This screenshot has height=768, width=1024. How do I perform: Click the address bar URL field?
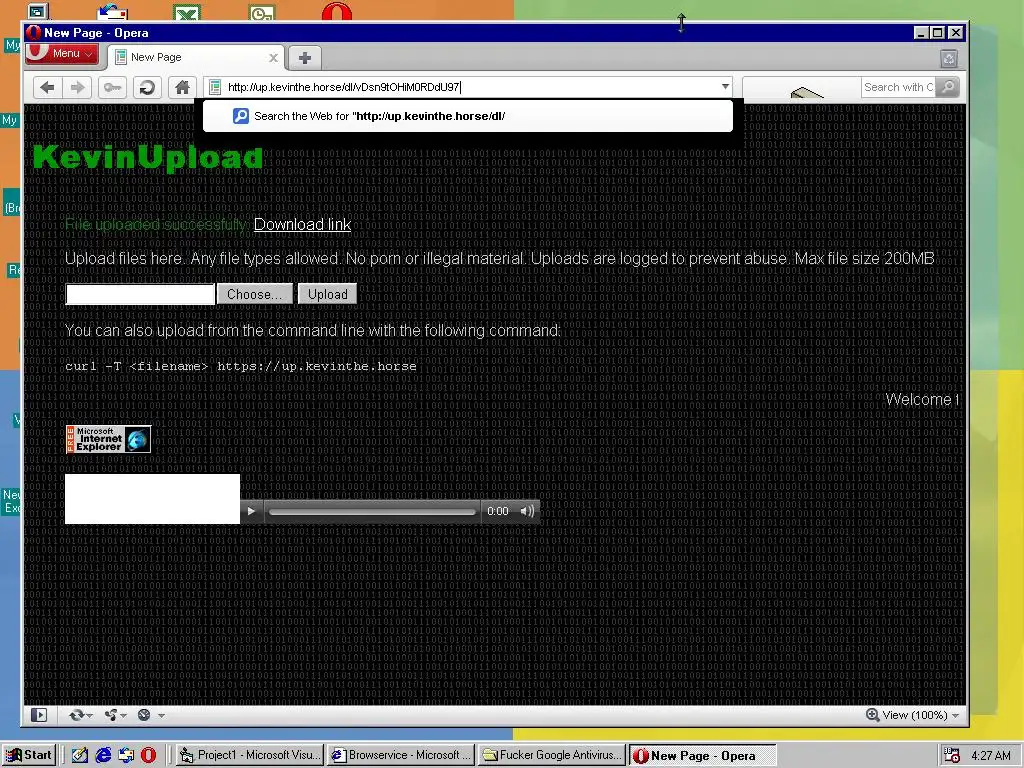(x=470, y=87)
